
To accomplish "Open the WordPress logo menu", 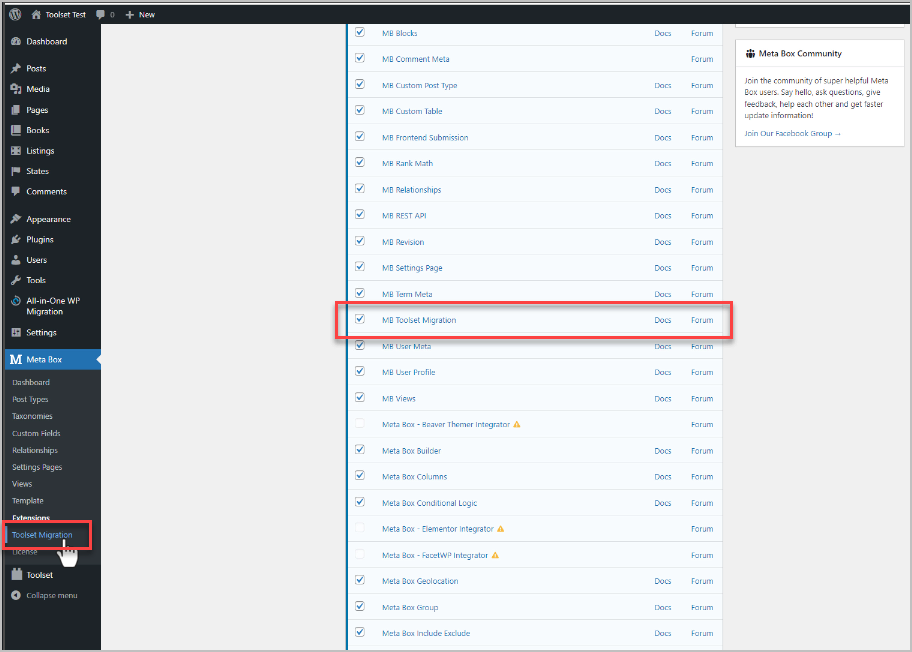I will pos(15,15).
